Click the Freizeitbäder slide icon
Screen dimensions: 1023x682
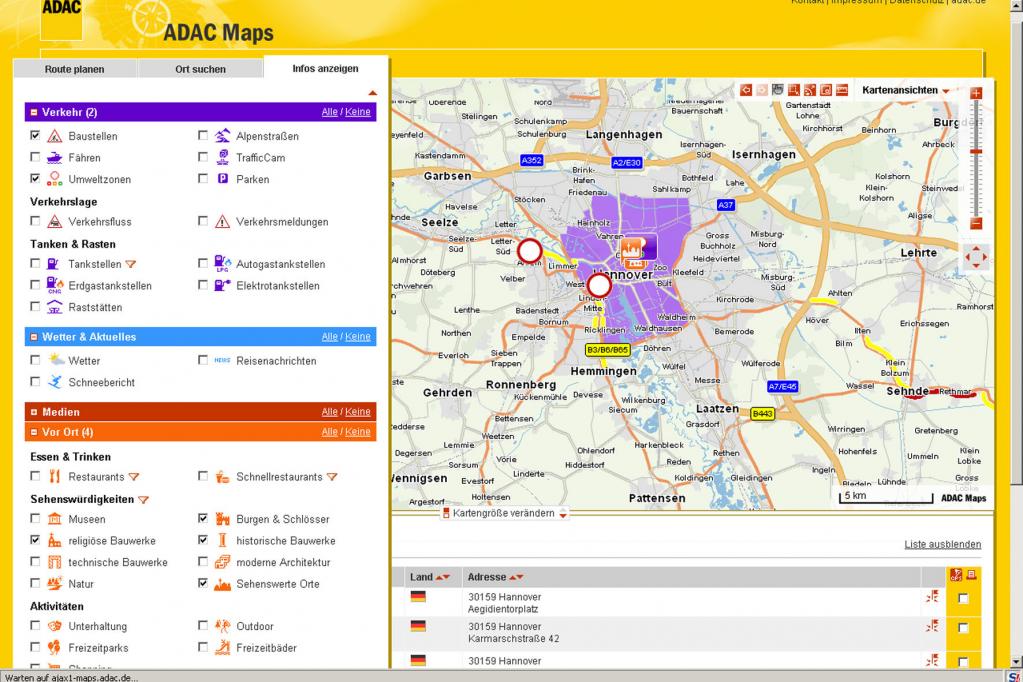(x=222, y=647)
